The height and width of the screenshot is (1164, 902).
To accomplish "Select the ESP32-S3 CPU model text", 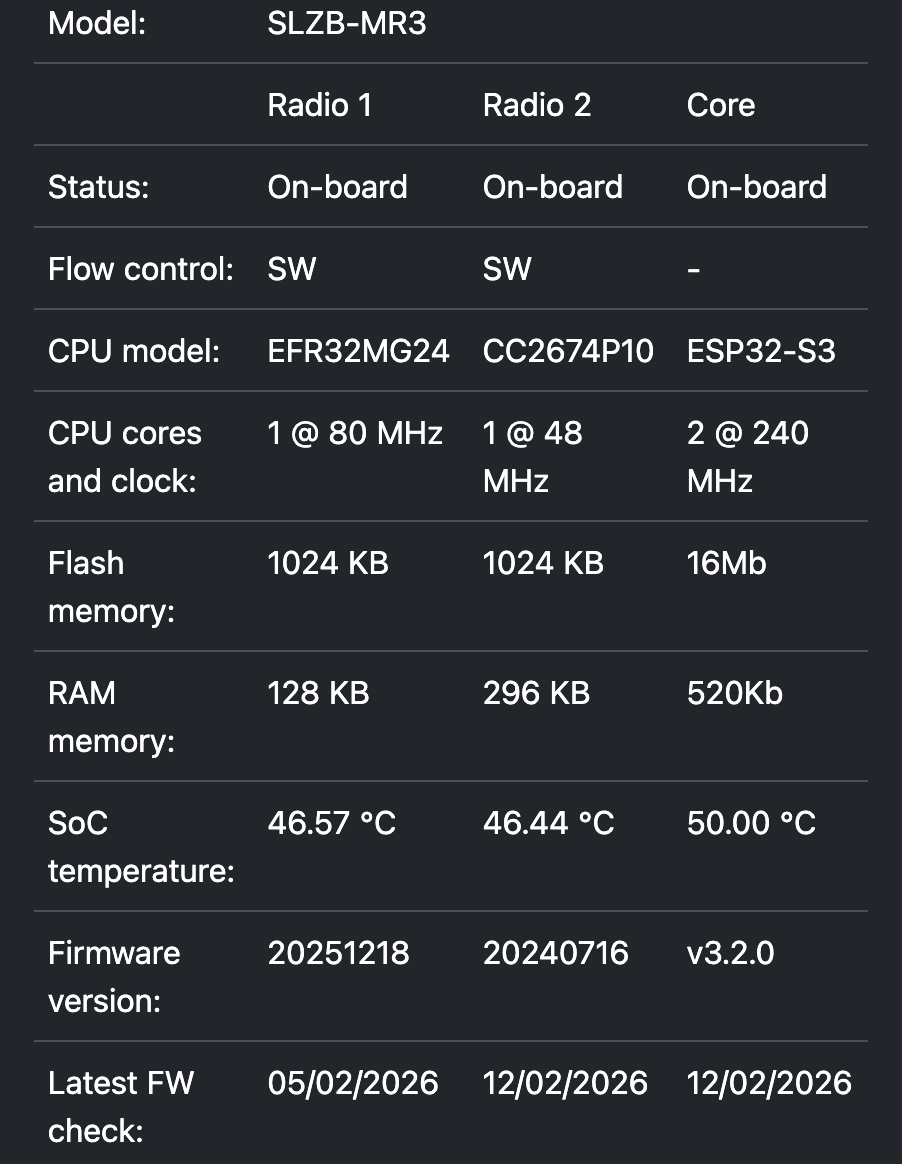I will point(761,351).
